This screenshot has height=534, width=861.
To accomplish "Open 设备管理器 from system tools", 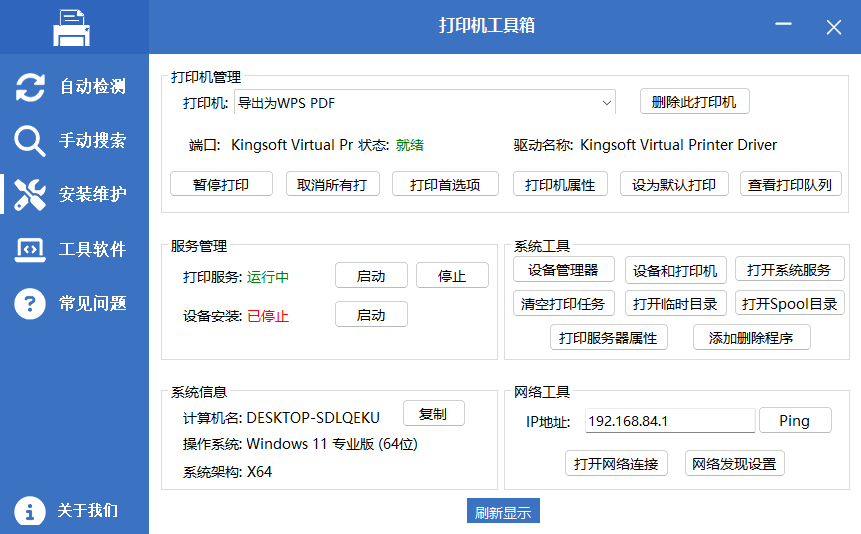I will tap(563, 270).
